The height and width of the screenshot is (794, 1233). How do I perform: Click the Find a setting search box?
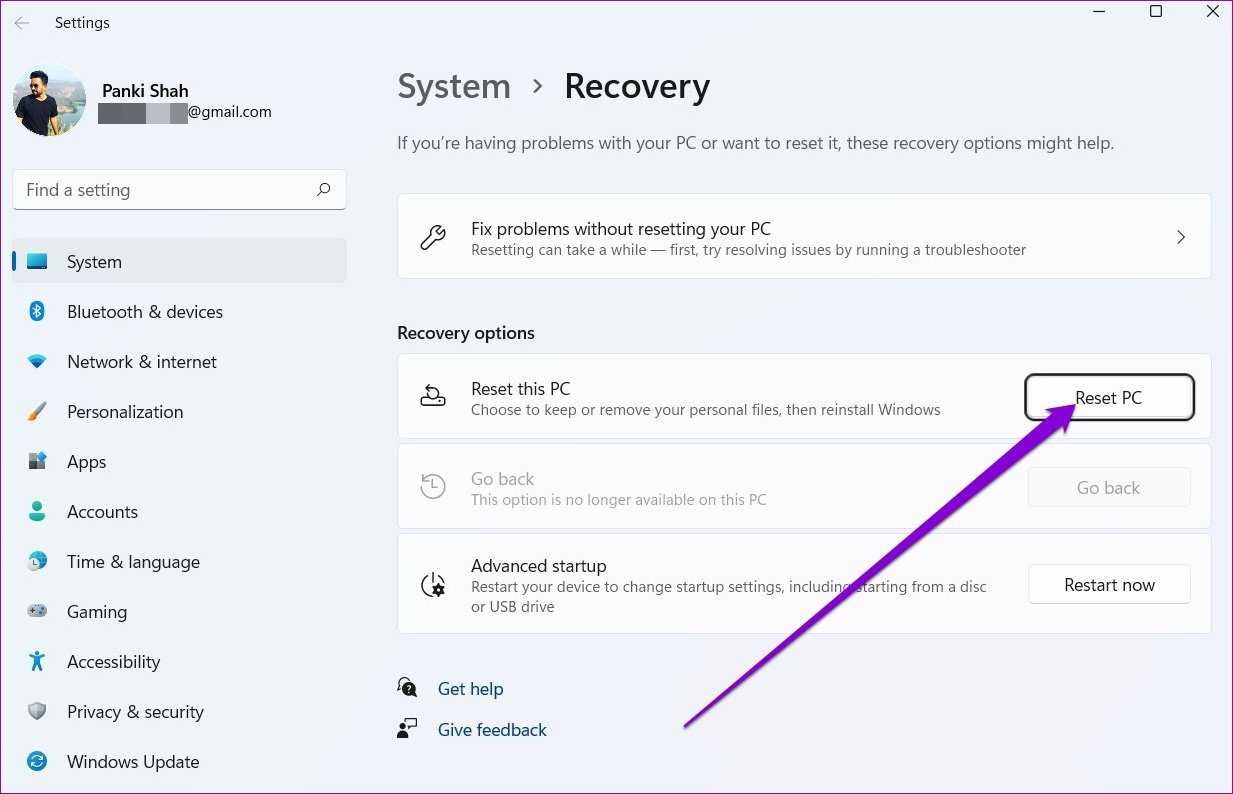(179, 190)
